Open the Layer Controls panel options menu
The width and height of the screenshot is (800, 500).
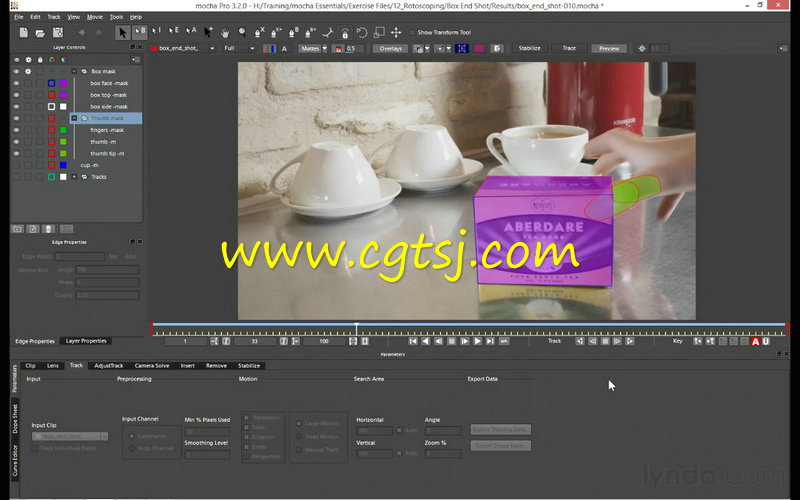(x=135, y=60)
